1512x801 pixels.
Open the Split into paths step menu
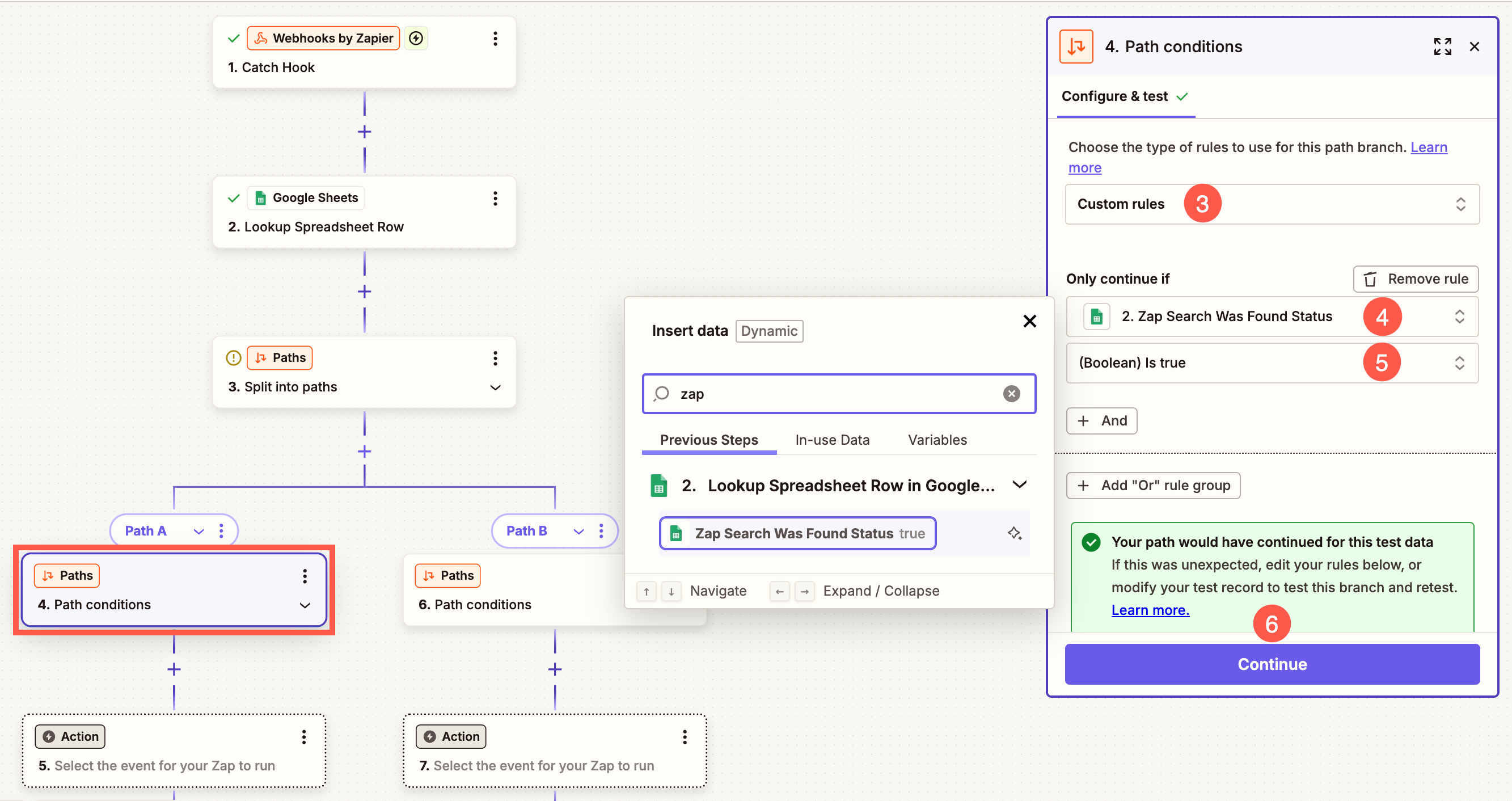point(495,358)
